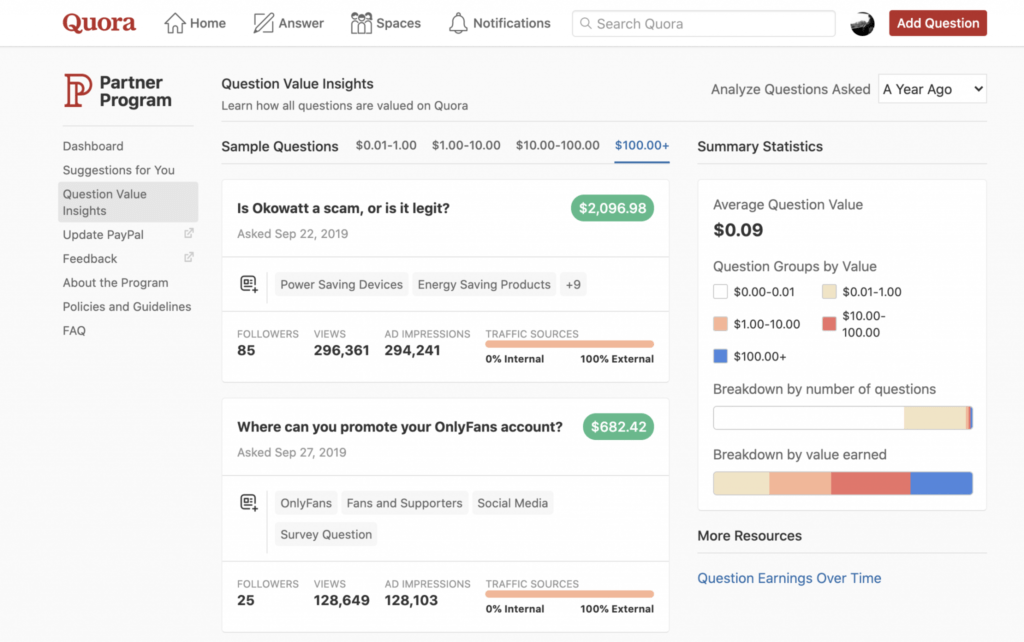Screen dimensions: 1024x642
Task: Open Home via house icon
Action: tap(174, 23)
